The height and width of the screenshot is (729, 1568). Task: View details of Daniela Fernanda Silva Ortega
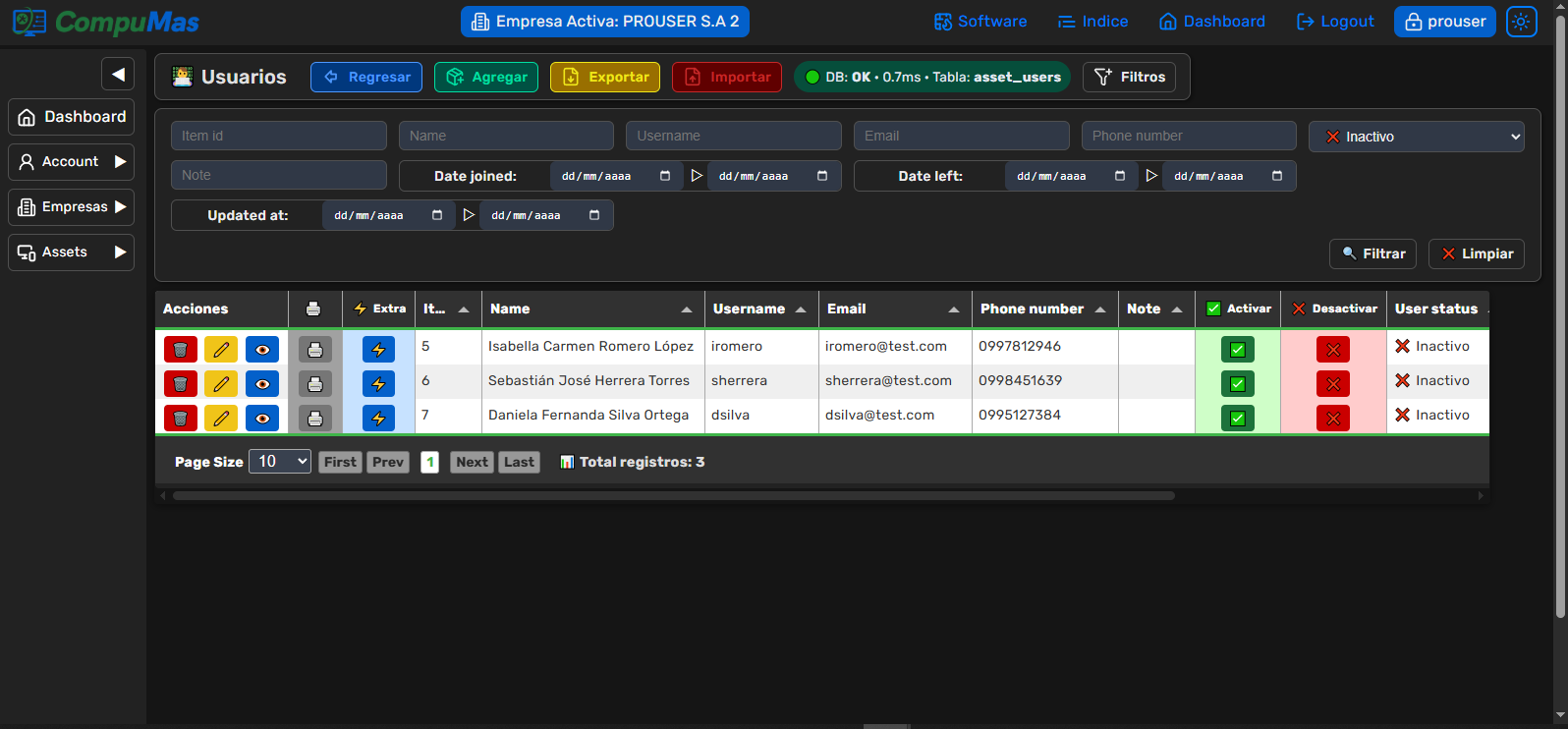tap(262, 419)
